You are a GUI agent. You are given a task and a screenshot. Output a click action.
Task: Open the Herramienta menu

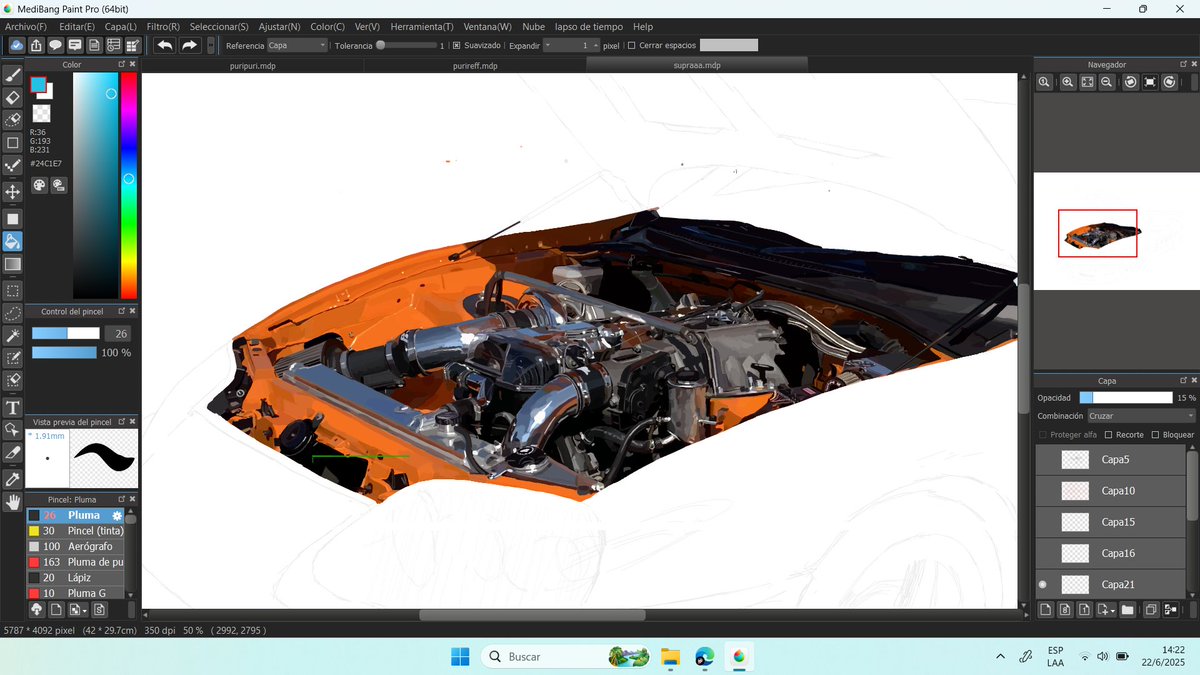point(422,26)
